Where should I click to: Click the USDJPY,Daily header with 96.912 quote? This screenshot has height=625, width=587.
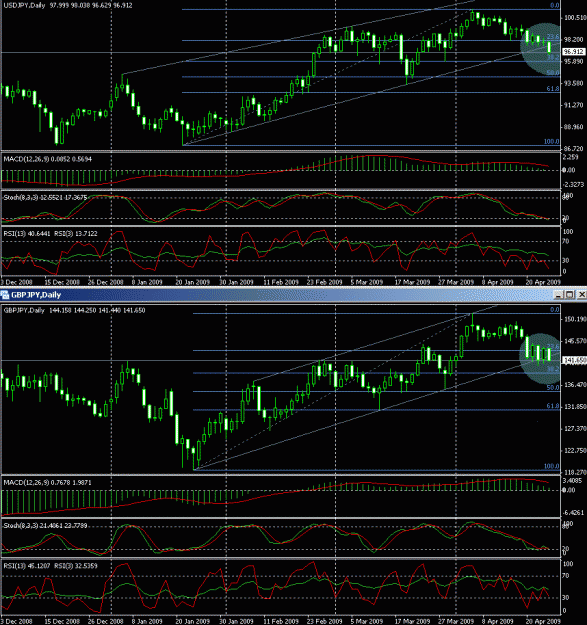(x=68, y=6)
